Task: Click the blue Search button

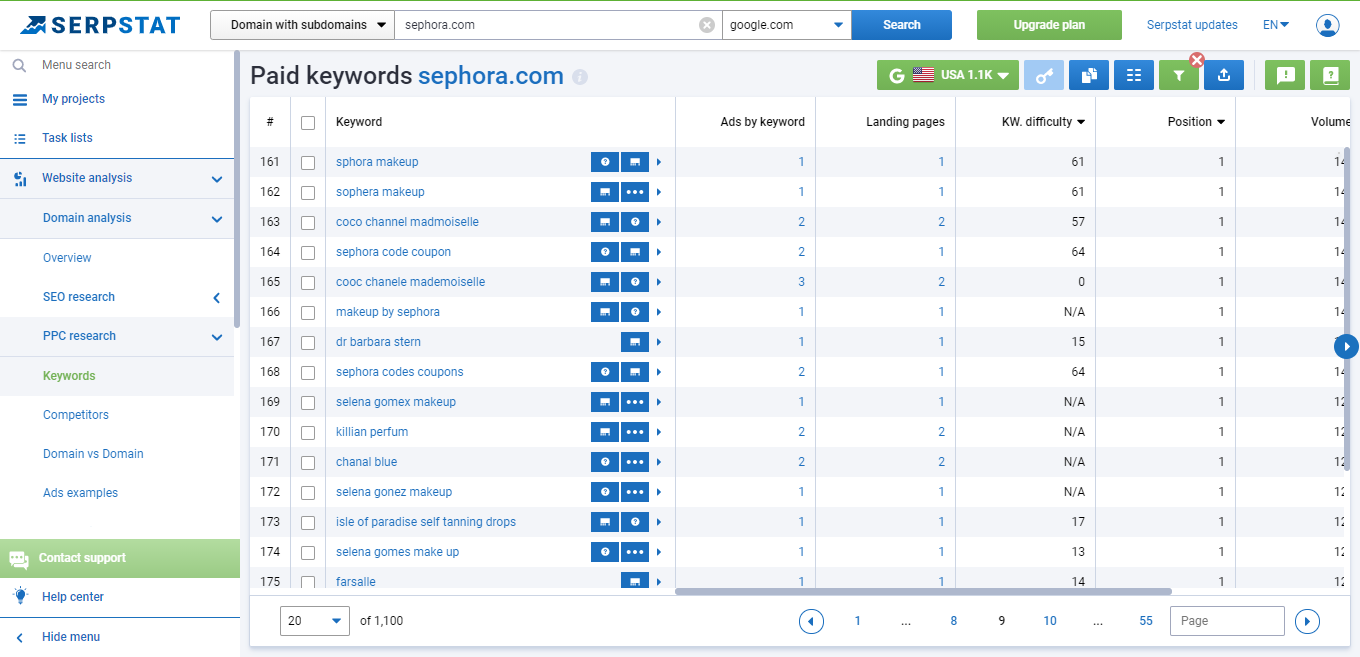Action: tap(902, 25)
